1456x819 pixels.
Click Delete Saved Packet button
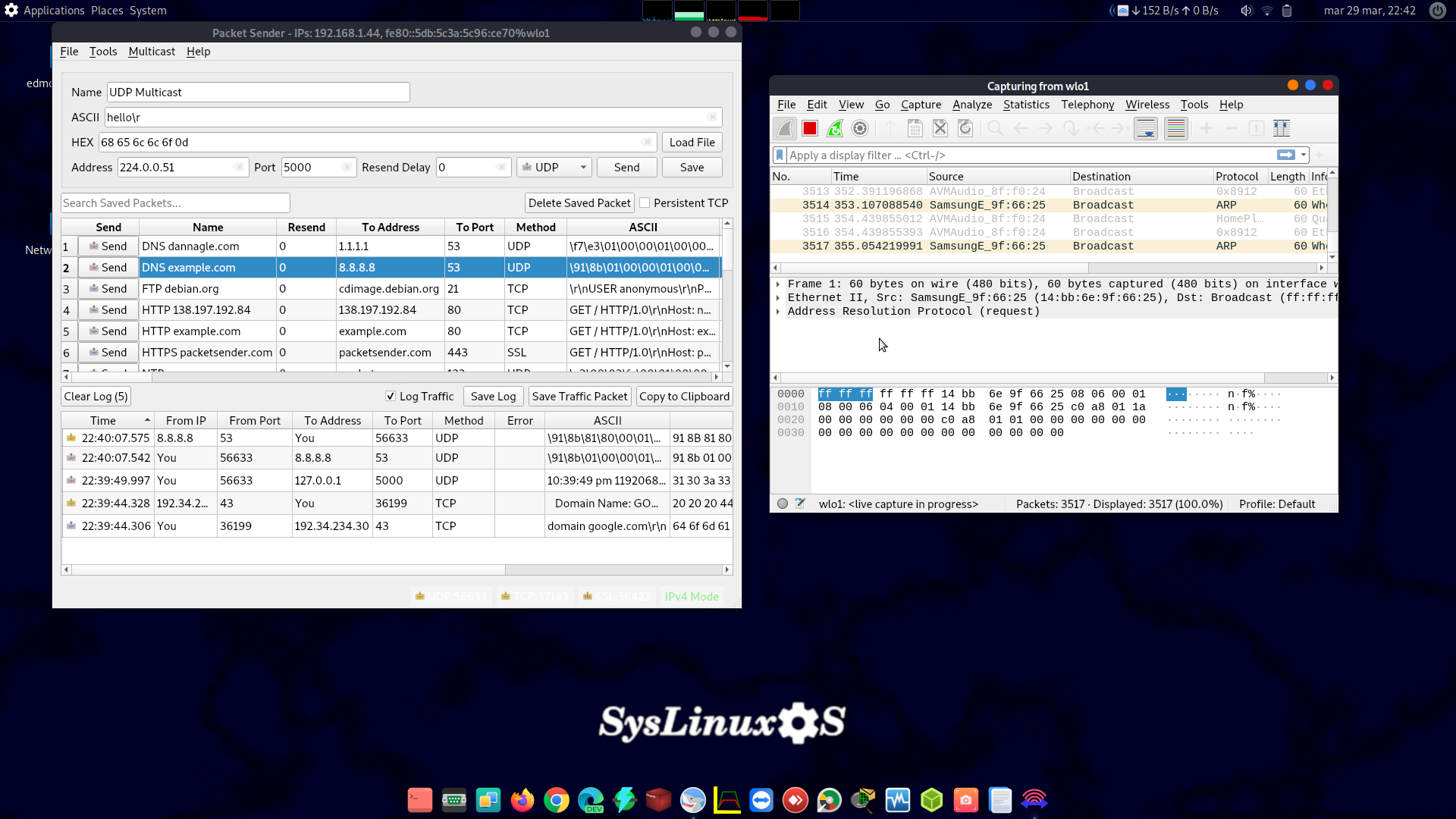click(x=579, y=203)
